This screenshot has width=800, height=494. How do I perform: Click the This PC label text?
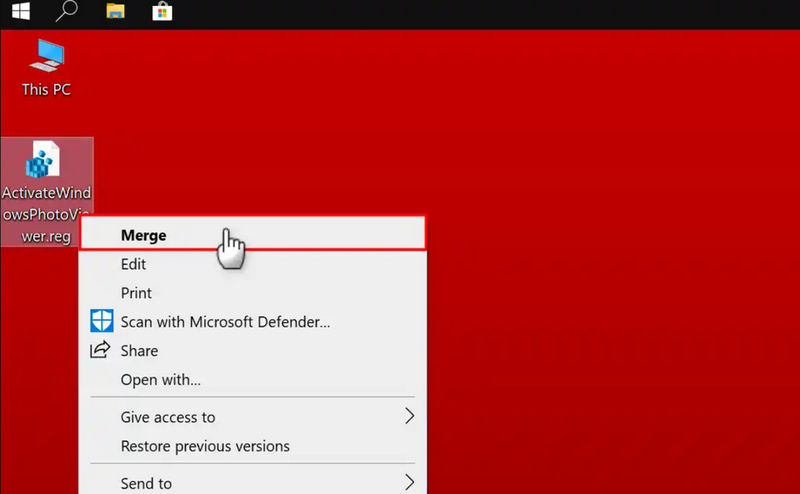click(x=46, y=89)
